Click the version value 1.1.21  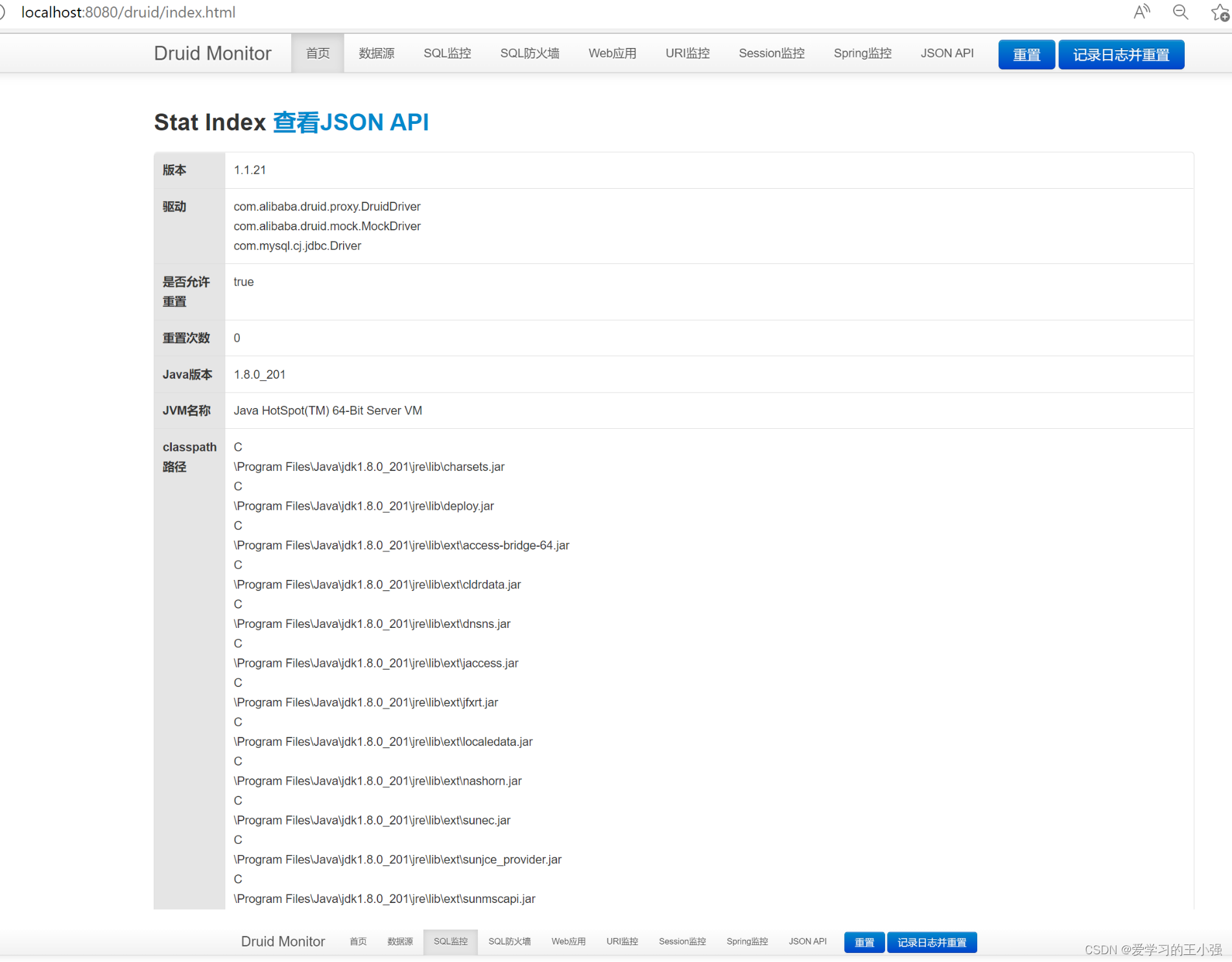click(250, 170)
